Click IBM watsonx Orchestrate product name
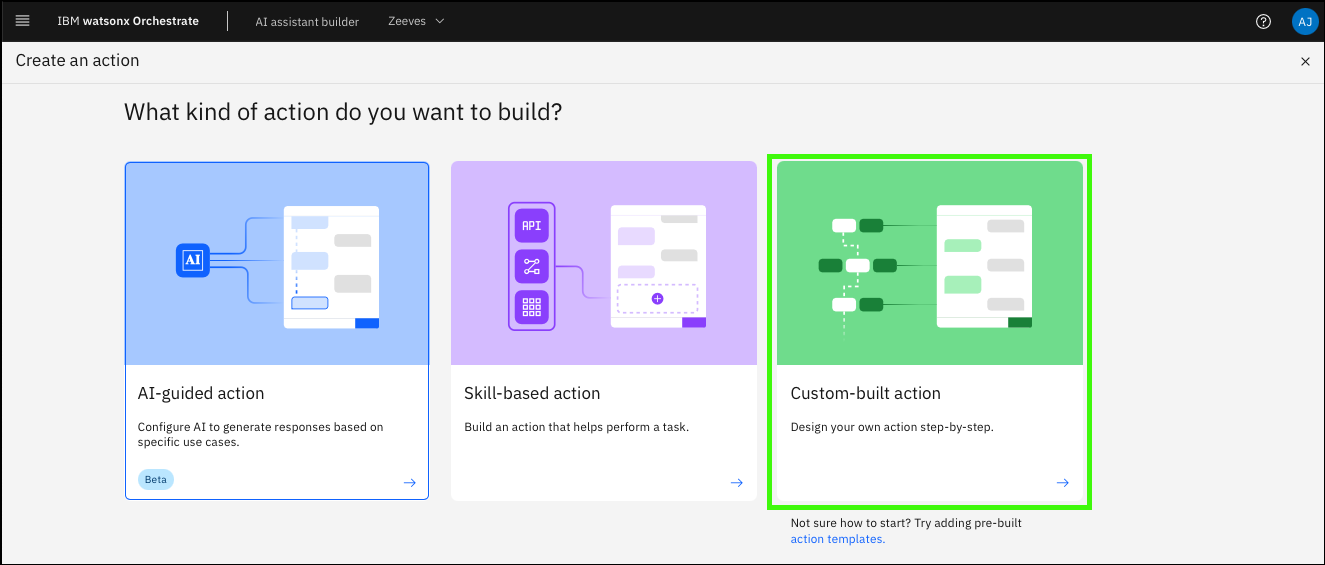Viewport: 1325px width, 565px height. [127, 21]
